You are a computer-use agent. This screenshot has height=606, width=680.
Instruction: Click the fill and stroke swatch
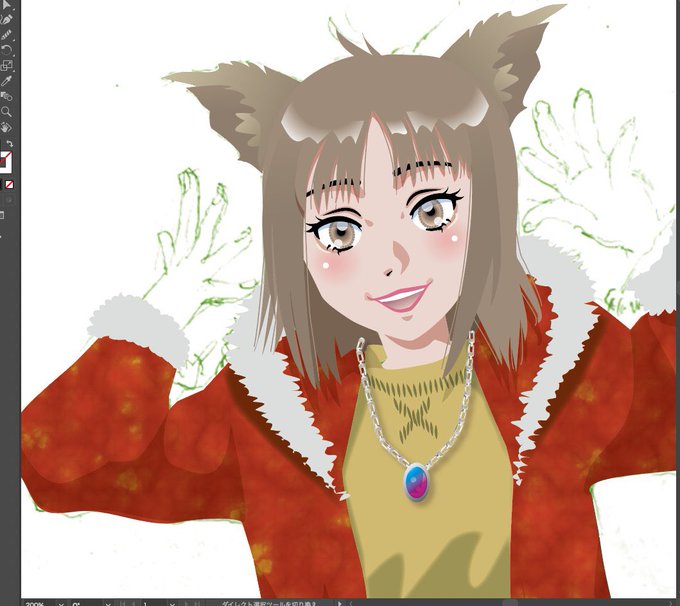[x=5, y=161]
